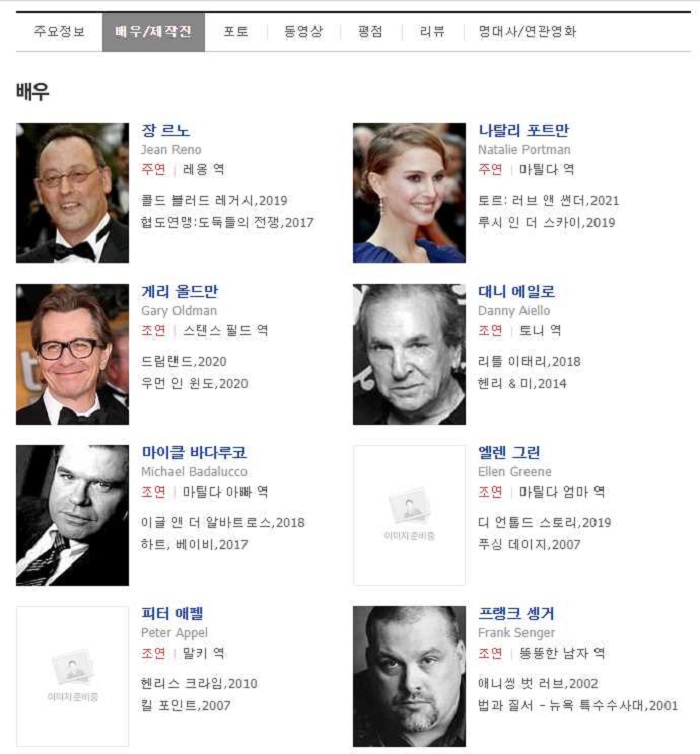700x754 pixels.
Task: Go to the 리뷰 tab
Action: [432, 32]
